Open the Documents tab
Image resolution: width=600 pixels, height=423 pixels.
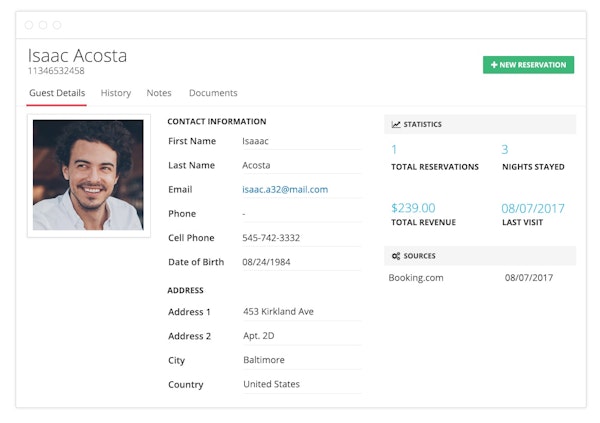pos(213,93)
